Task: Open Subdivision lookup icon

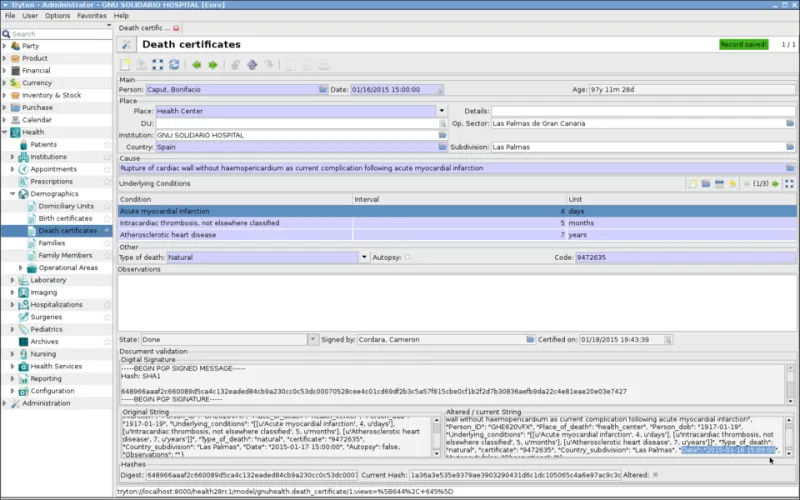Action: 790,147
